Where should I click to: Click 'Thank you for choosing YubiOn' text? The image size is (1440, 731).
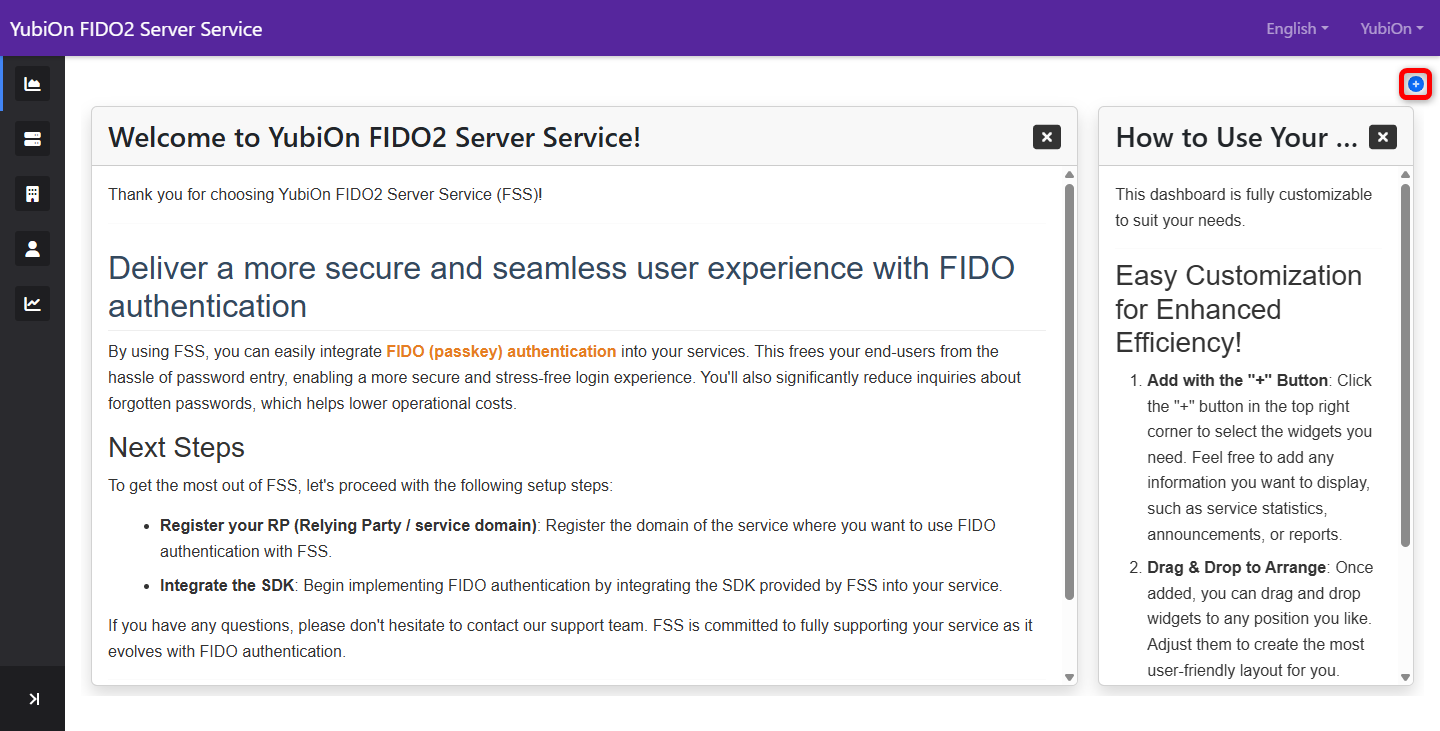coord(325,194)
